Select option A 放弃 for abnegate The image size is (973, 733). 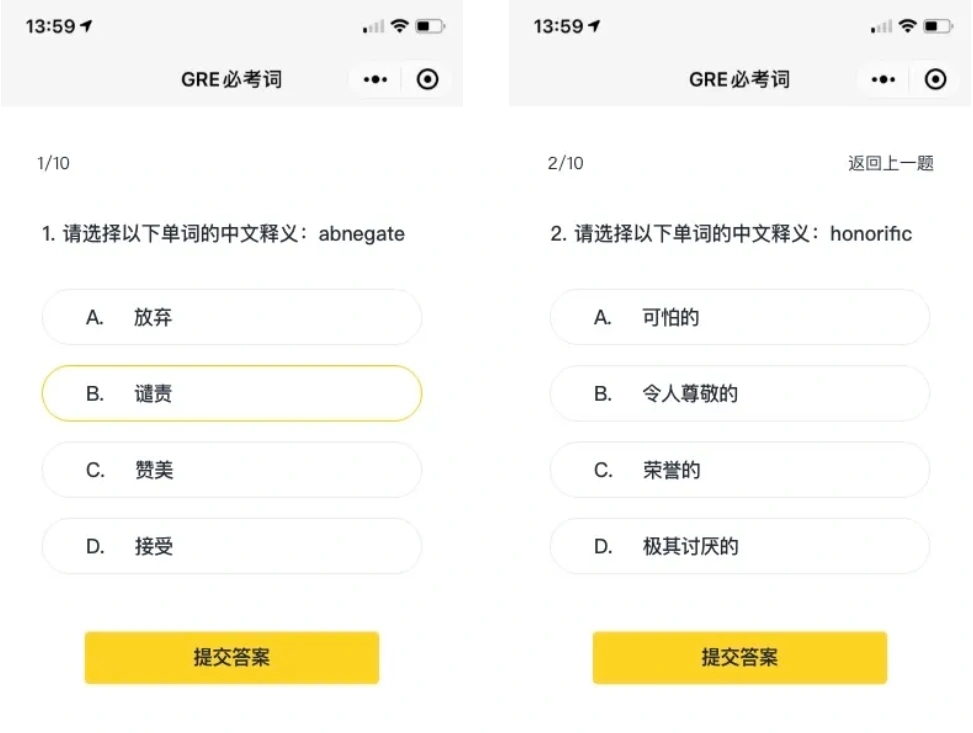click(x=232, y=317)
